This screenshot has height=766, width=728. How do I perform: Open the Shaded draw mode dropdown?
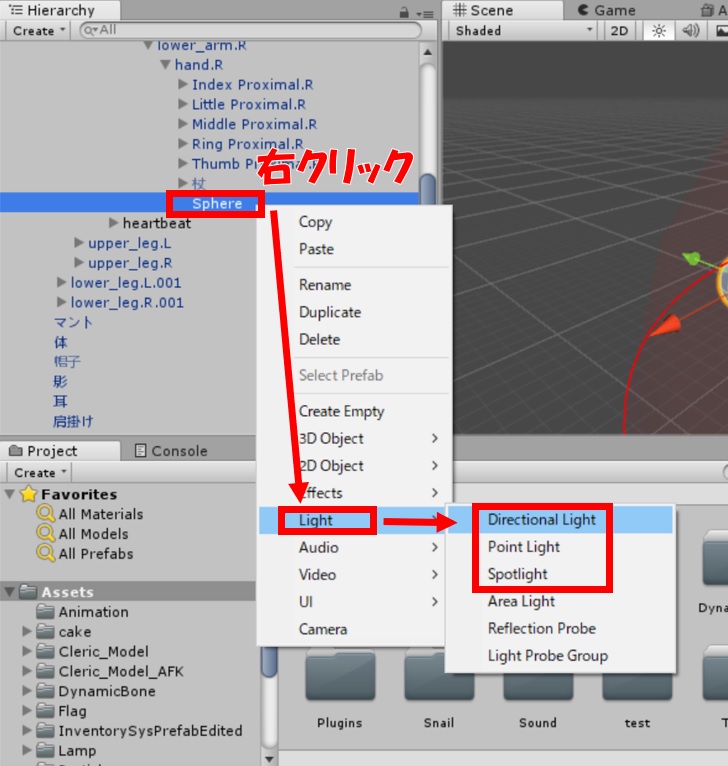point(523,31)
